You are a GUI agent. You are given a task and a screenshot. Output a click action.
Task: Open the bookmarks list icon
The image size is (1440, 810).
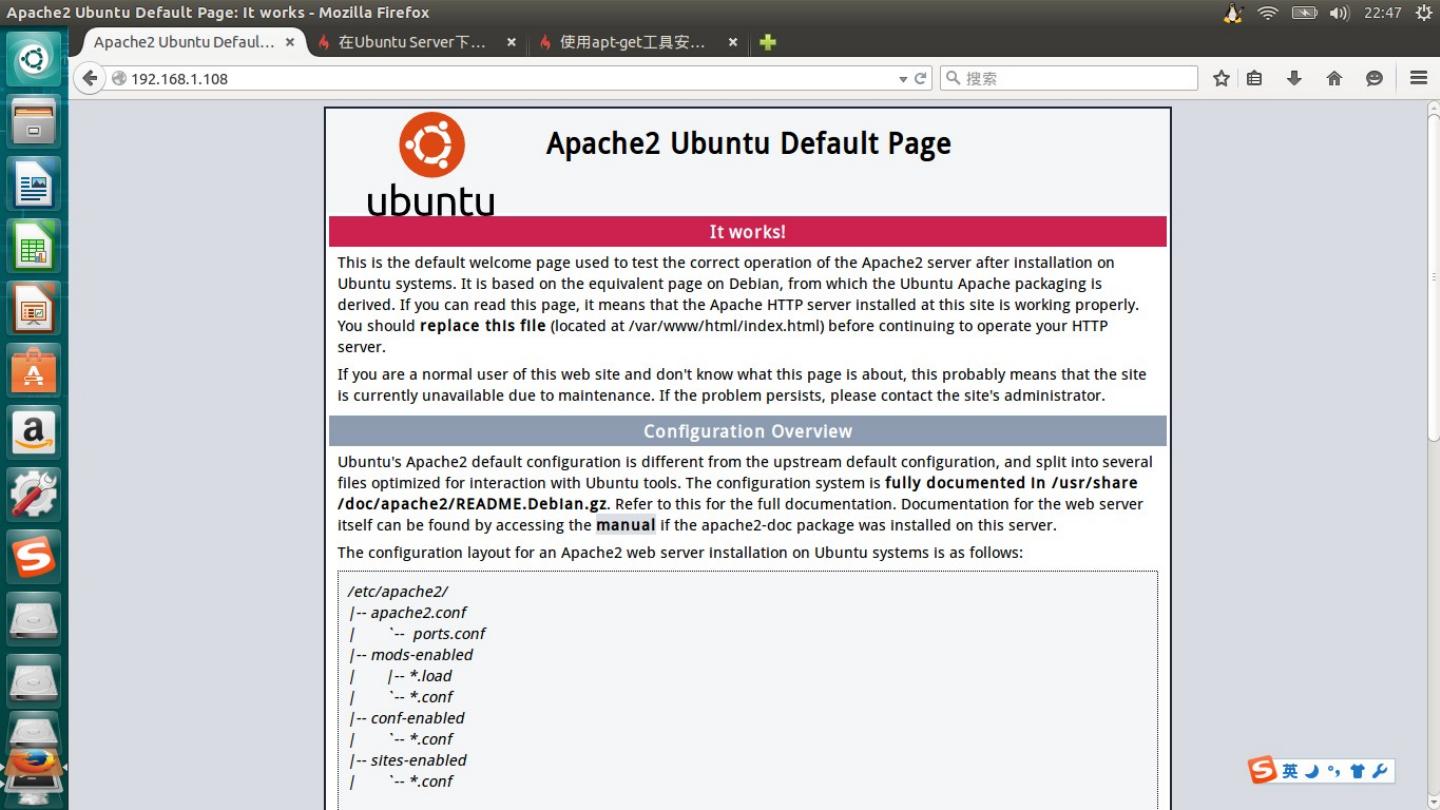pos(1254,78)
